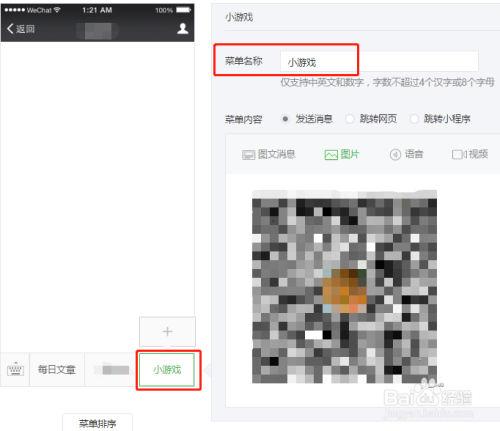Select the 小游戏 menu in preview

pos(167,370)
